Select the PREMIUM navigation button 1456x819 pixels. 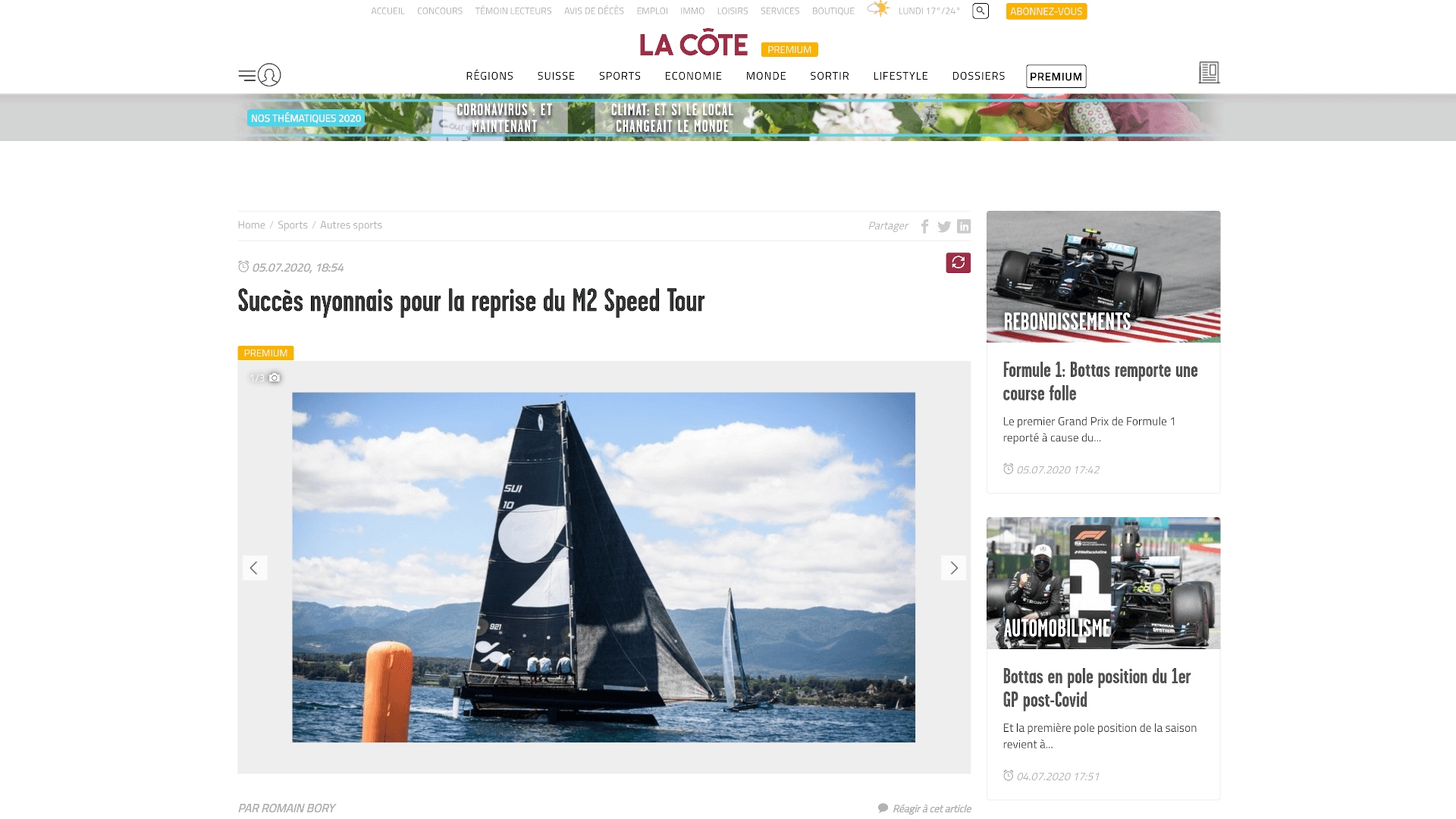1056,77
